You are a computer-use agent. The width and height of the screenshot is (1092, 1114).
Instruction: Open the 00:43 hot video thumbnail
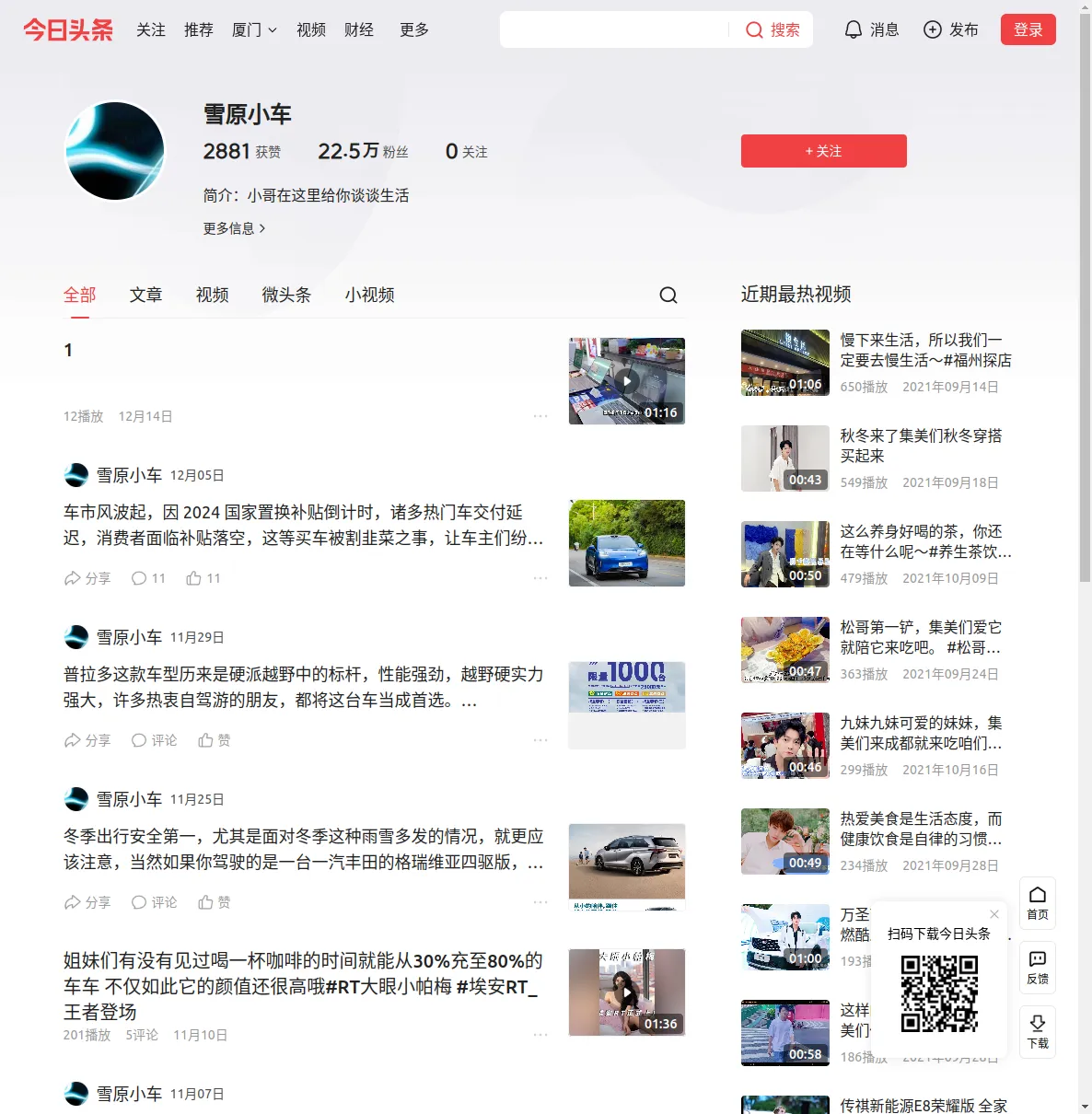click(785, 458)
